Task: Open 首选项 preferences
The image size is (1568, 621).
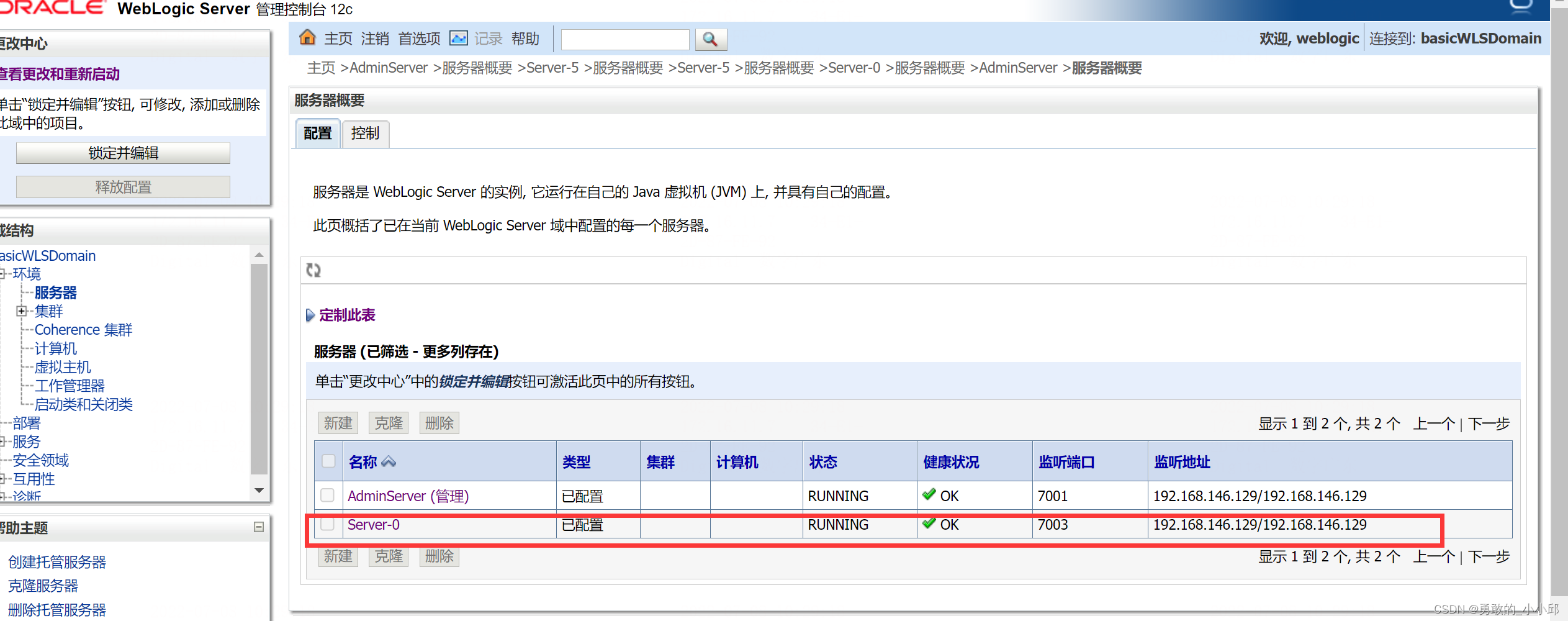Action: pyautogui.click(x=419, y=39)
